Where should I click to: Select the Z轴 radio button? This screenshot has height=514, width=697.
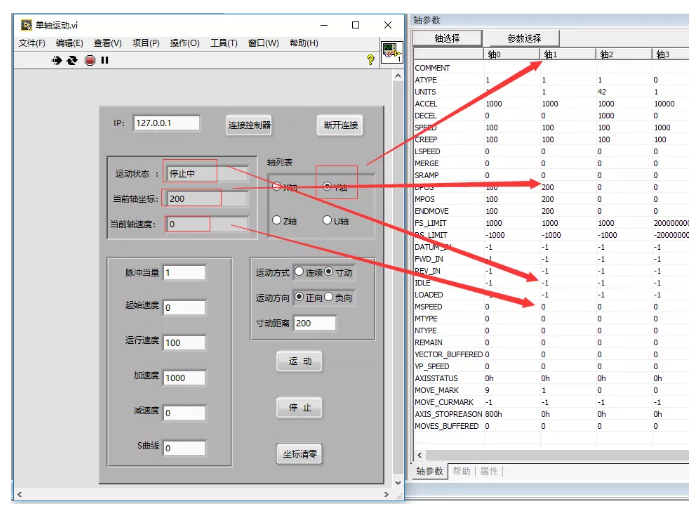(x=276, y=220)
